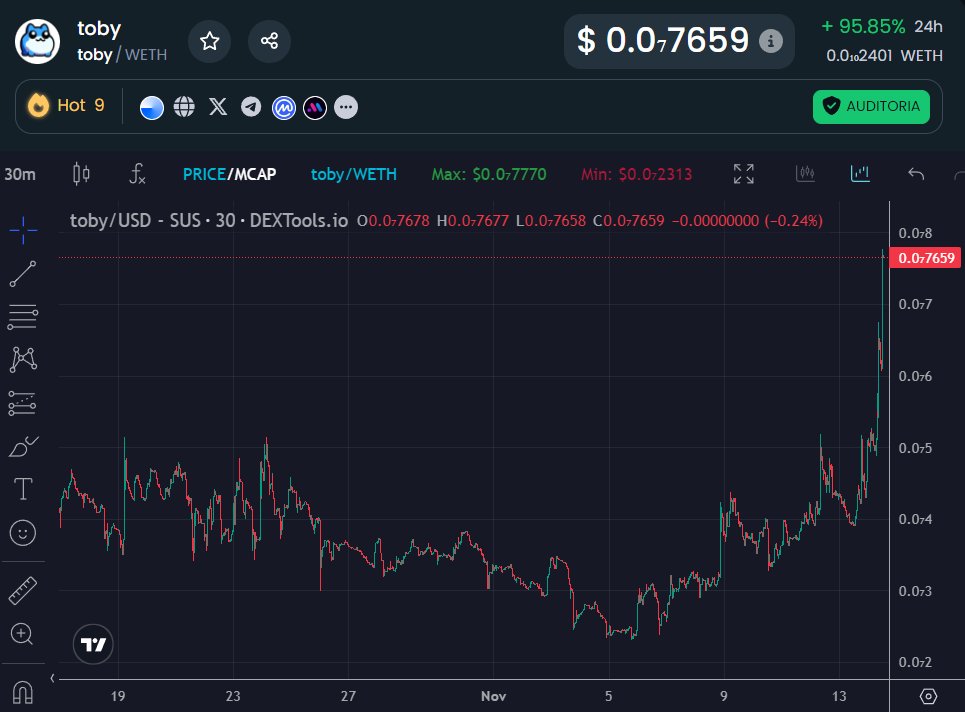The image size is (965, 712).
Task: Open the share icon button
Action: click(x=269, y=41)
